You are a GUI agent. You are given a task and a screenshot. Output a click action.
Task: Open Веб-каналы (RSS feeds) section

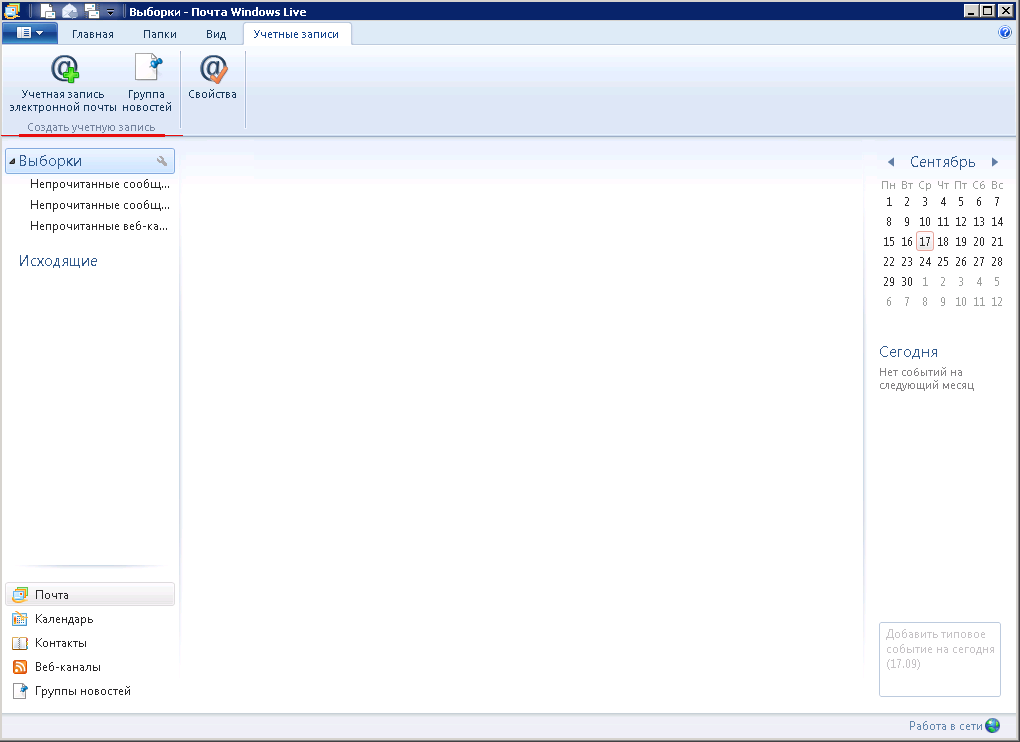pyautogui.click(x=67, y=667)
